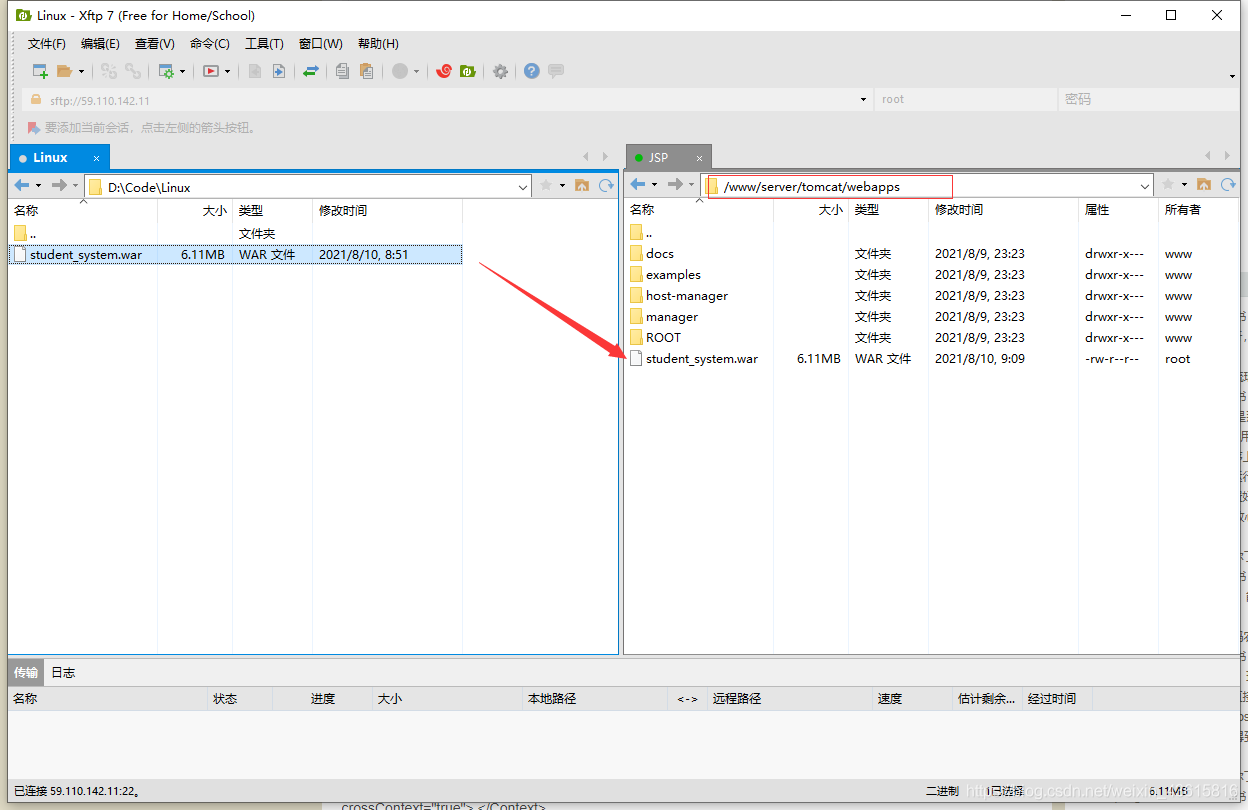Sort remote list by 所有者 column
The height and width of the screenshot is (810, 1248).
pyautogui.click(x=1198, y=210)
